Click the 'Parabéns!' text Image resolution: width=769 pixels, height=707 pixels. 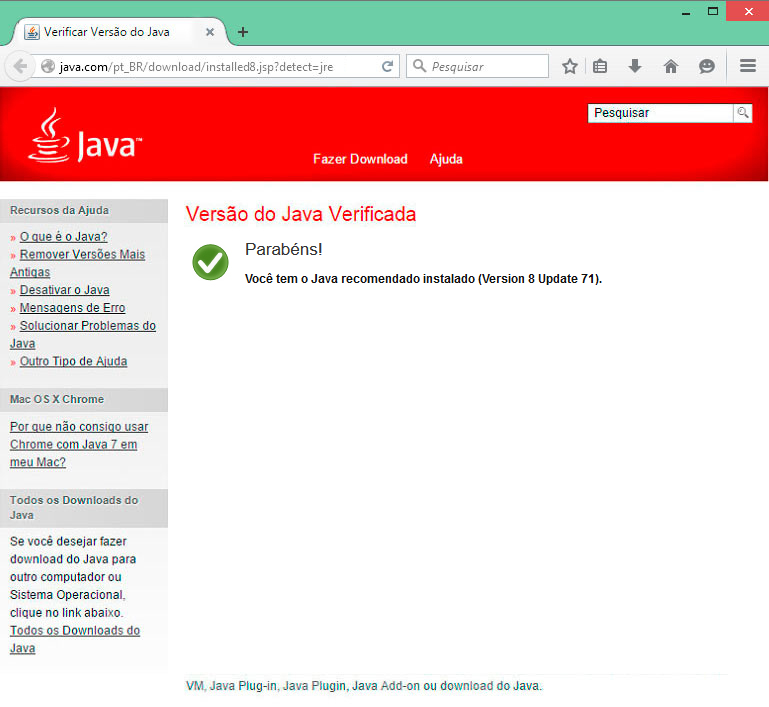[283, 250]
